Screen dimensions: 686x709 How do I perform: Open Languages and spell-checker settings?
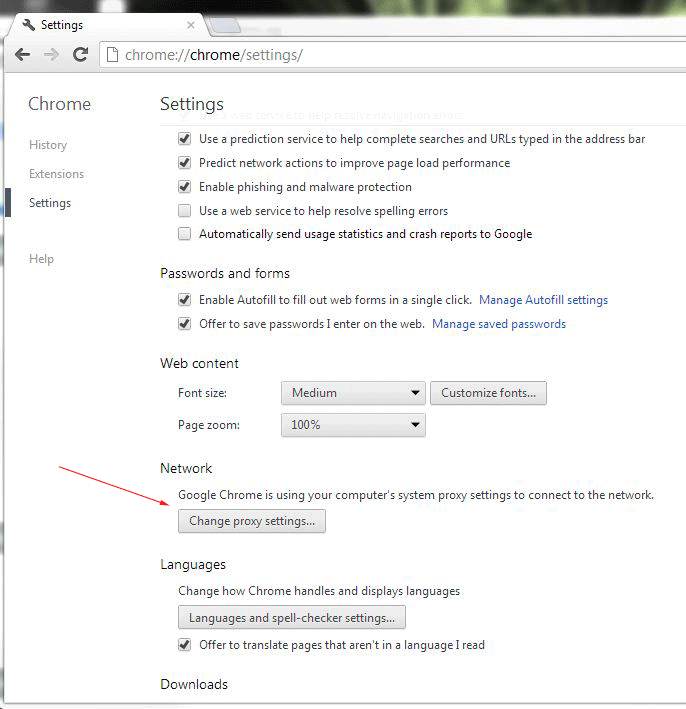click(292, 618)
